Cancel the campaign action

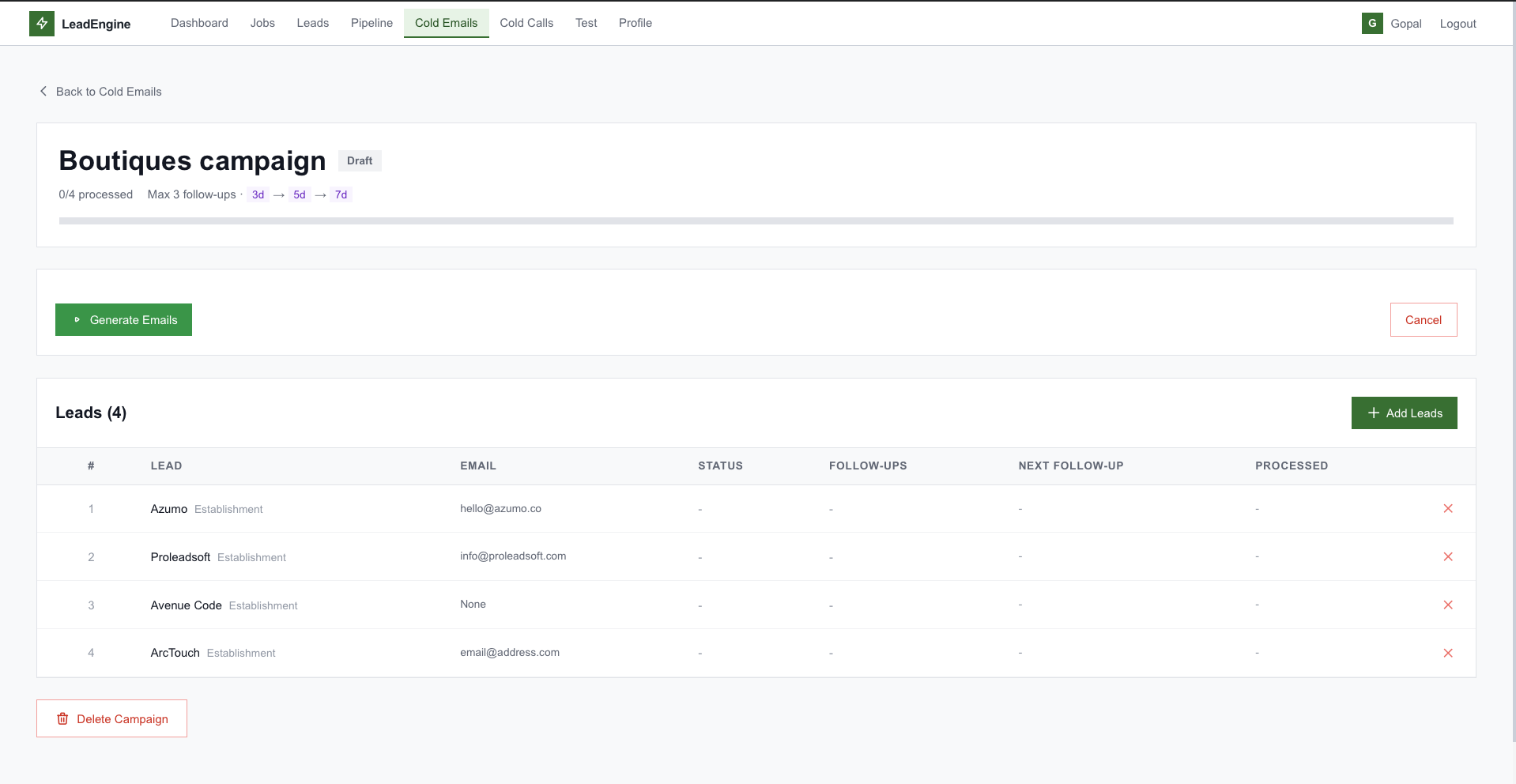1423,320
